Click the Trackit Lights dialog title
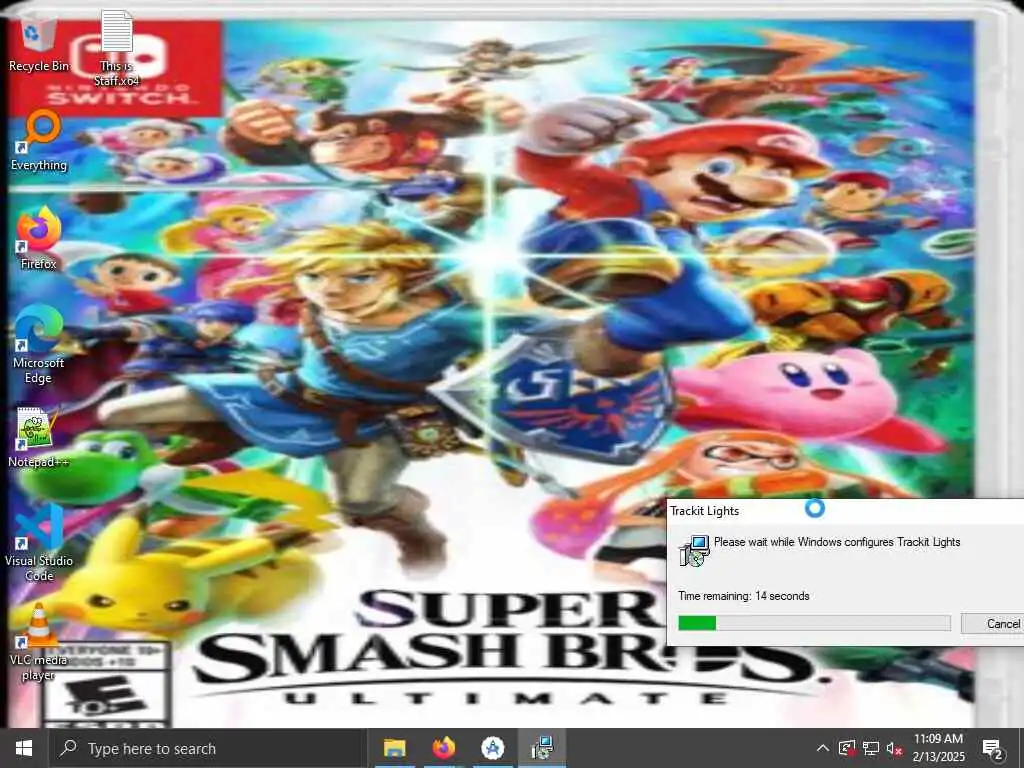 coord(705,511)
